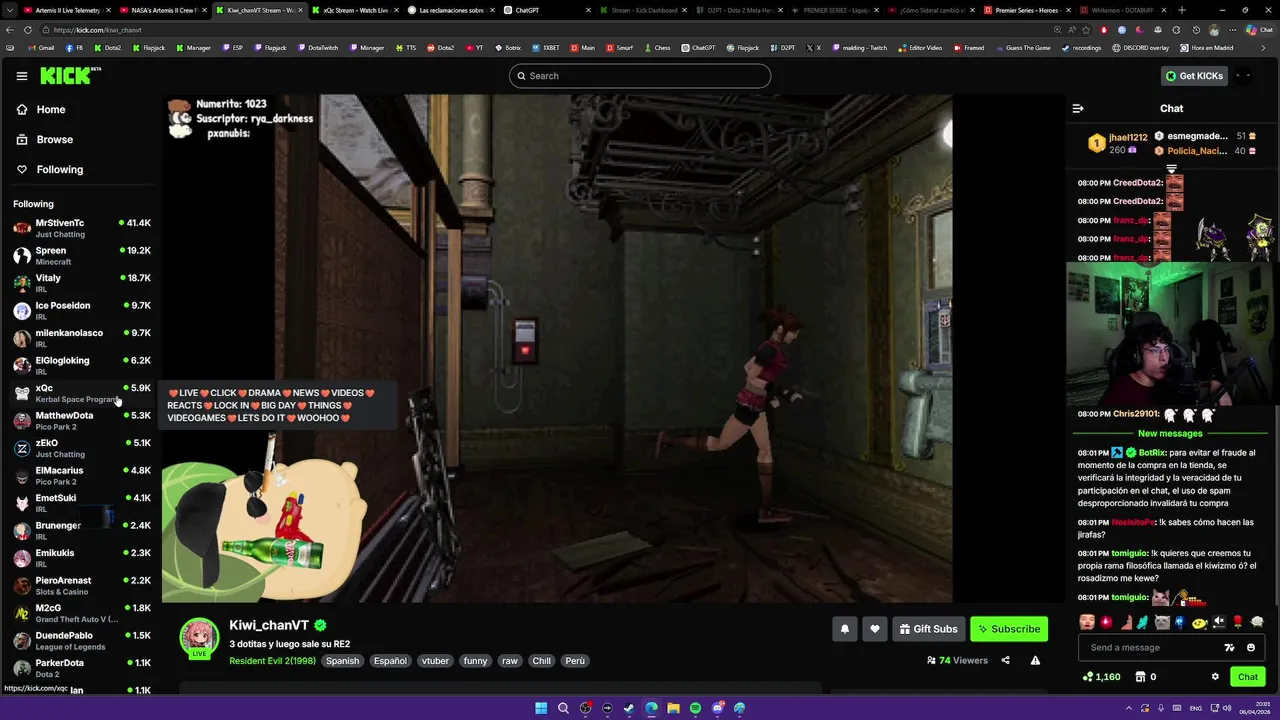1280x720 pixels.
Task: Open the hamburger sidebar menu
Action: [x=21, y=76]
